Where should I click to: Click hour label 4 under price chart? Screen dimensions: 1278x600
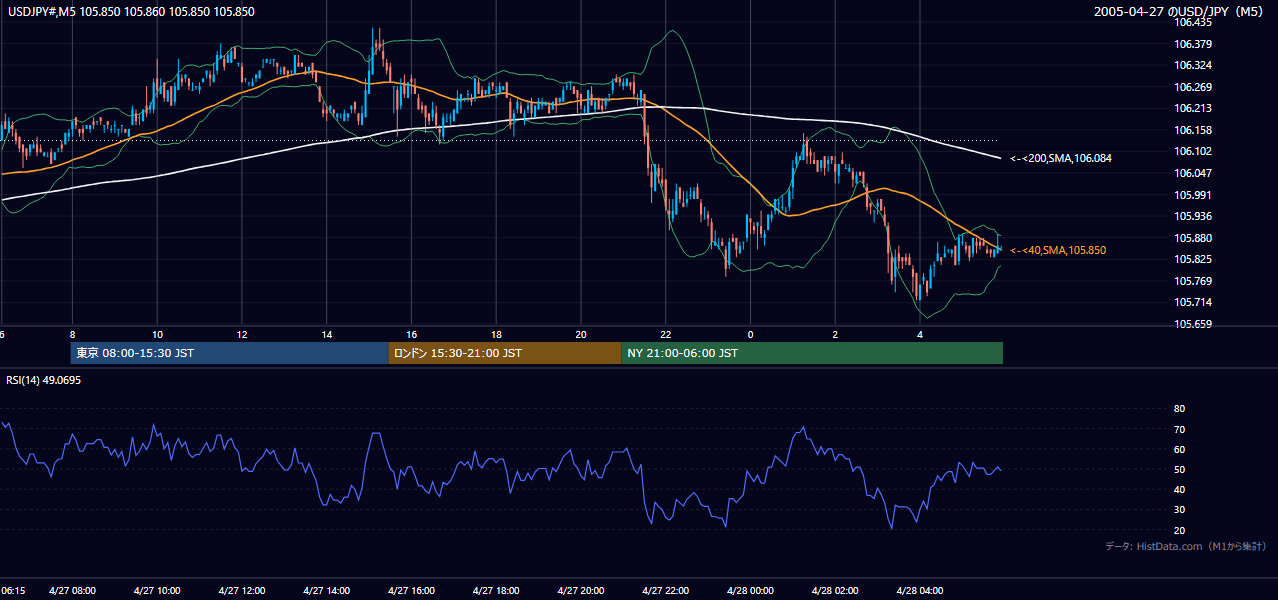point(920,335)
